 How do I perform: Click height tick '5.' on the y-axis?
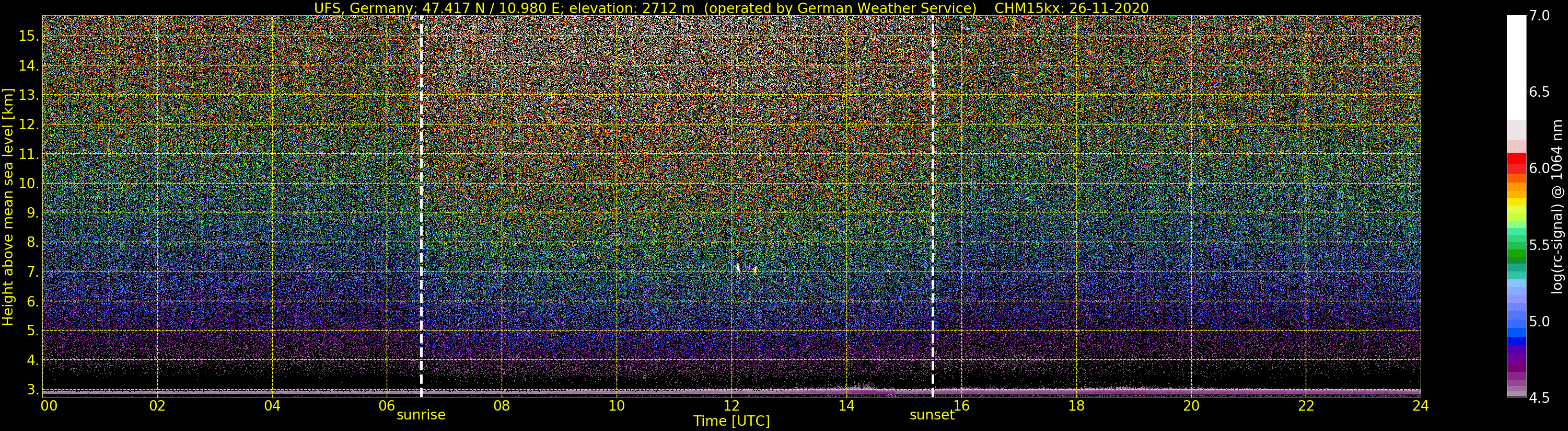click(x=32, y=331)
